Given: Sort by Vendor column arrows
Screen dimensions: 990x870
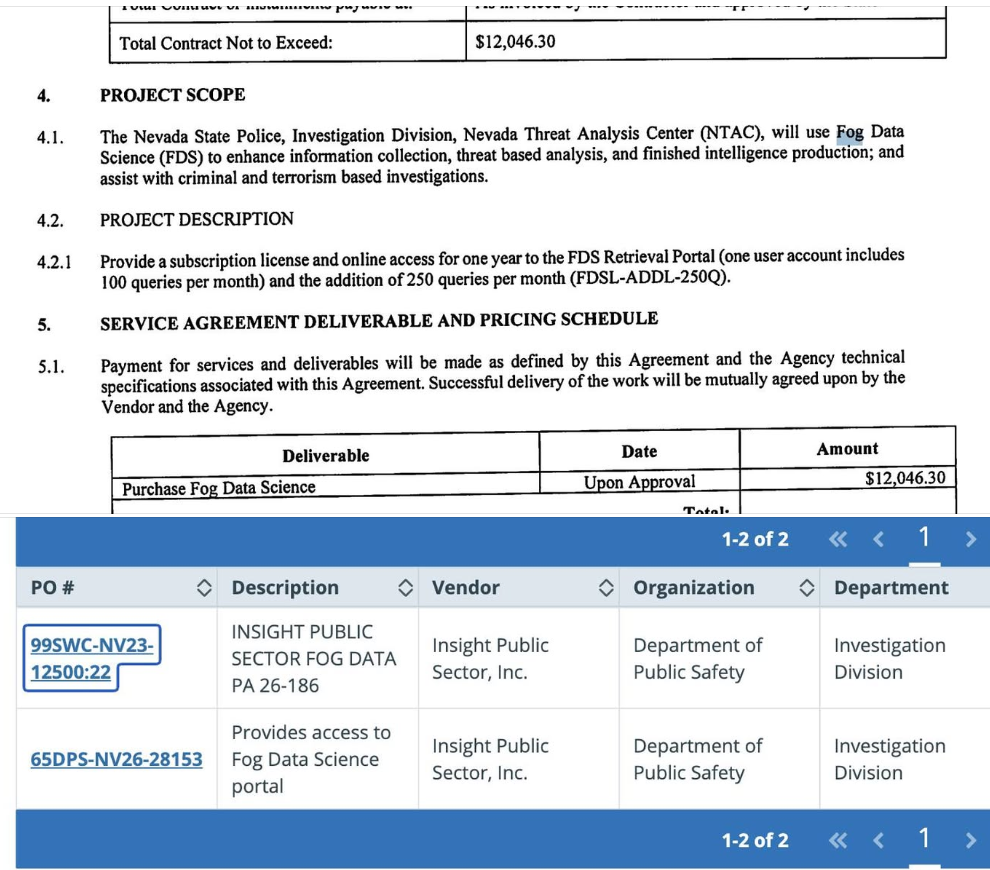Looking at the screenshot, I should pos(606,588).
